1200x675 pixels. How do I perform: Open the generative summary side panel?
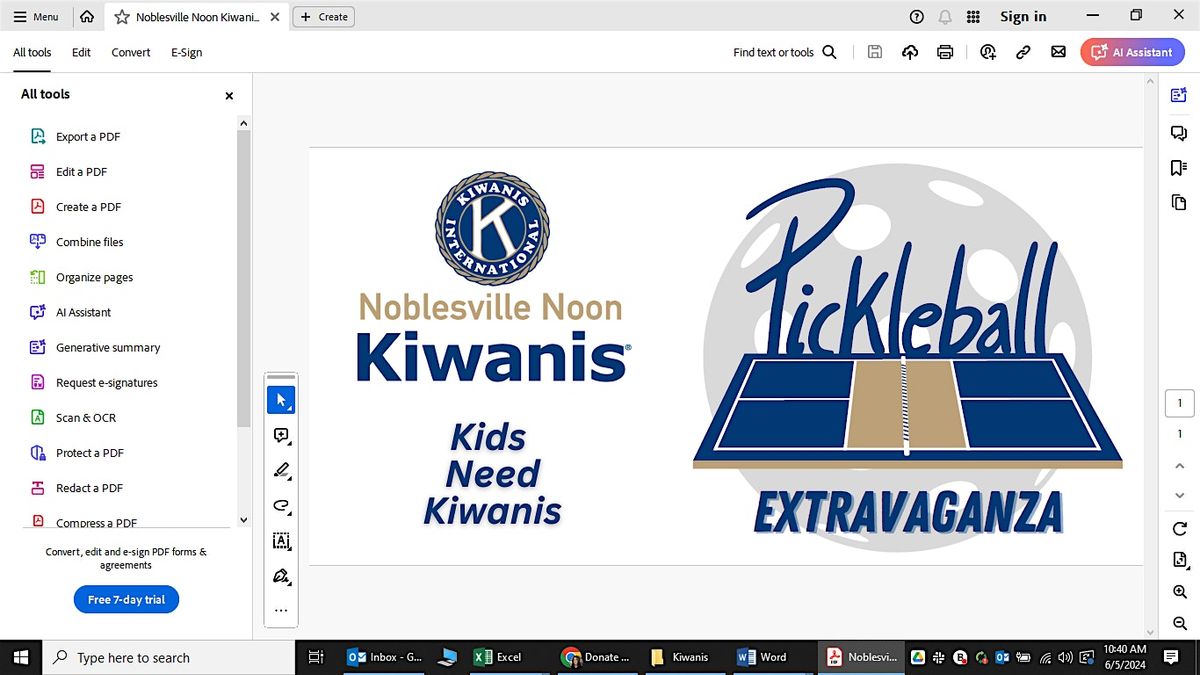click(x=1179, y=95)
